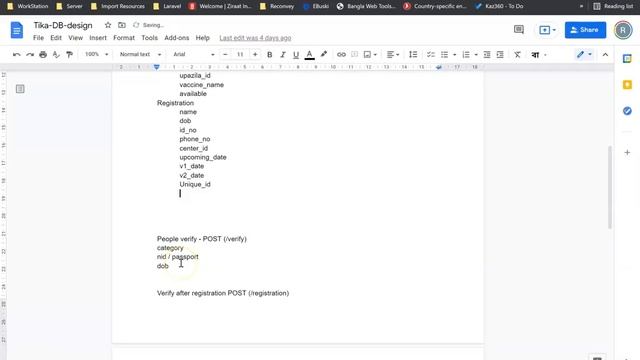Image resolution: width=640 pixels, height=360 pixels.
Task: Click the document title Tika-DB-design
Action: (x=63, y=25)
